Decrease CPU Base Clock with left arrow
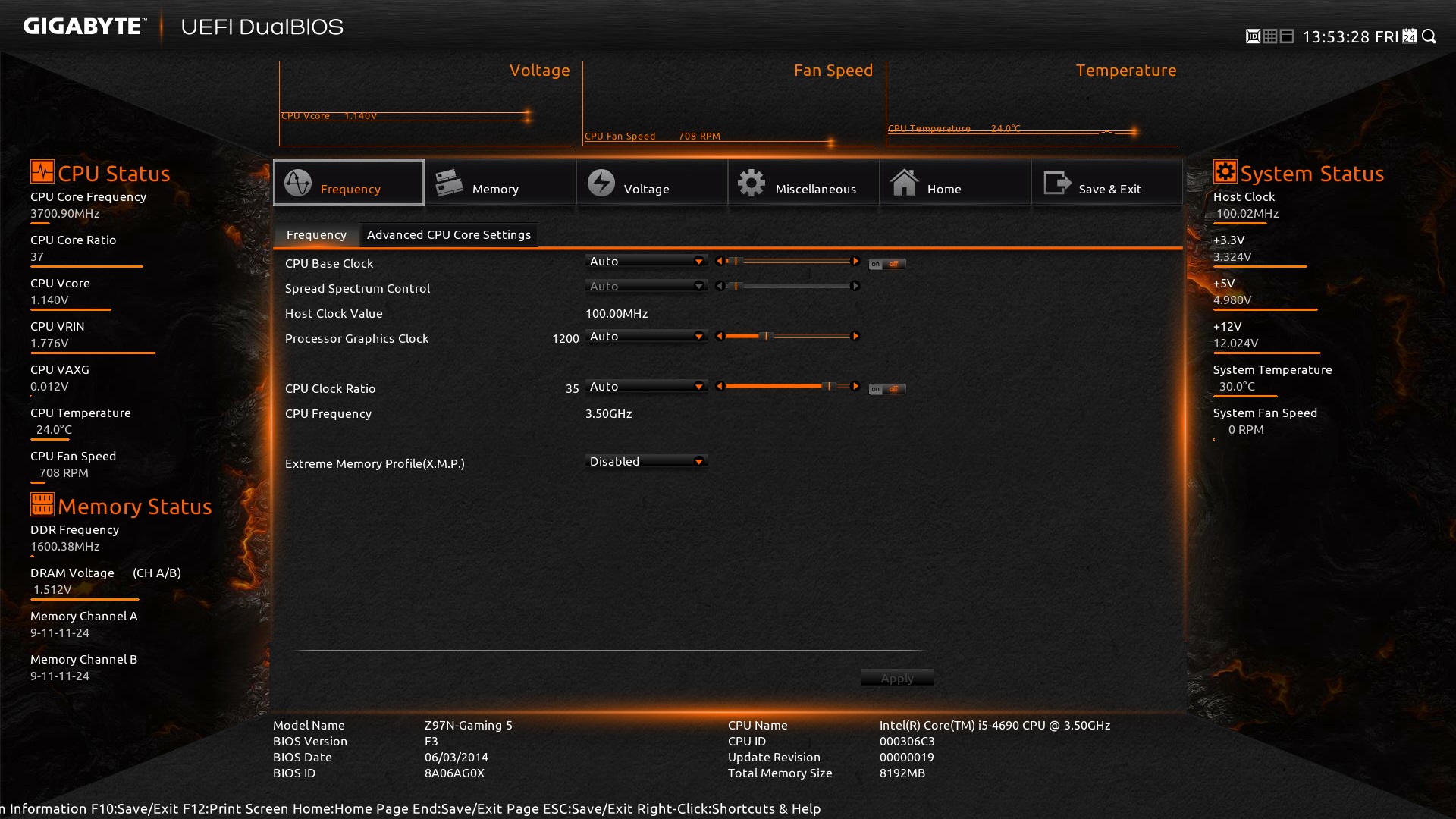This screenshot has width=1456, height=819. pyautogui.click(x=719, y=261)
